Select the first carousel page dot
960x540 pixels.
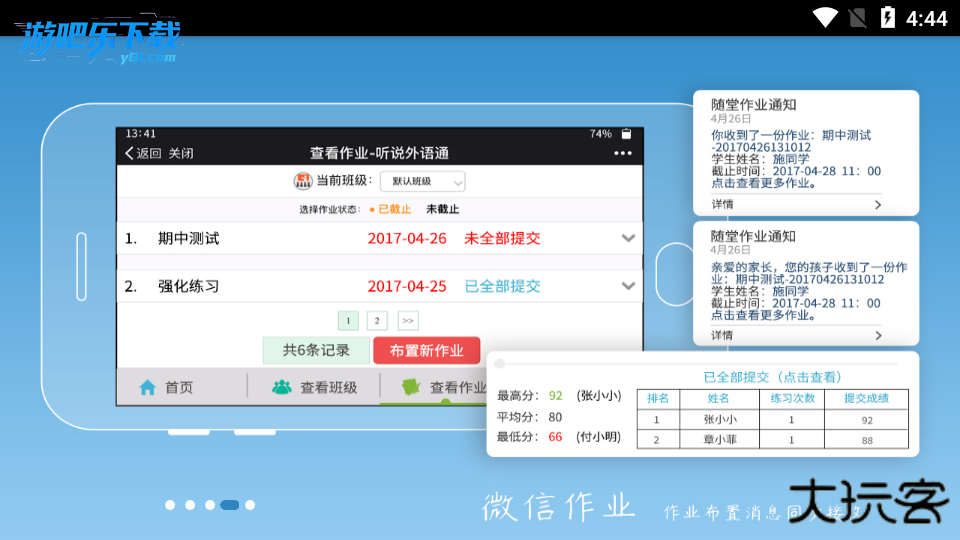click(170, 505)
